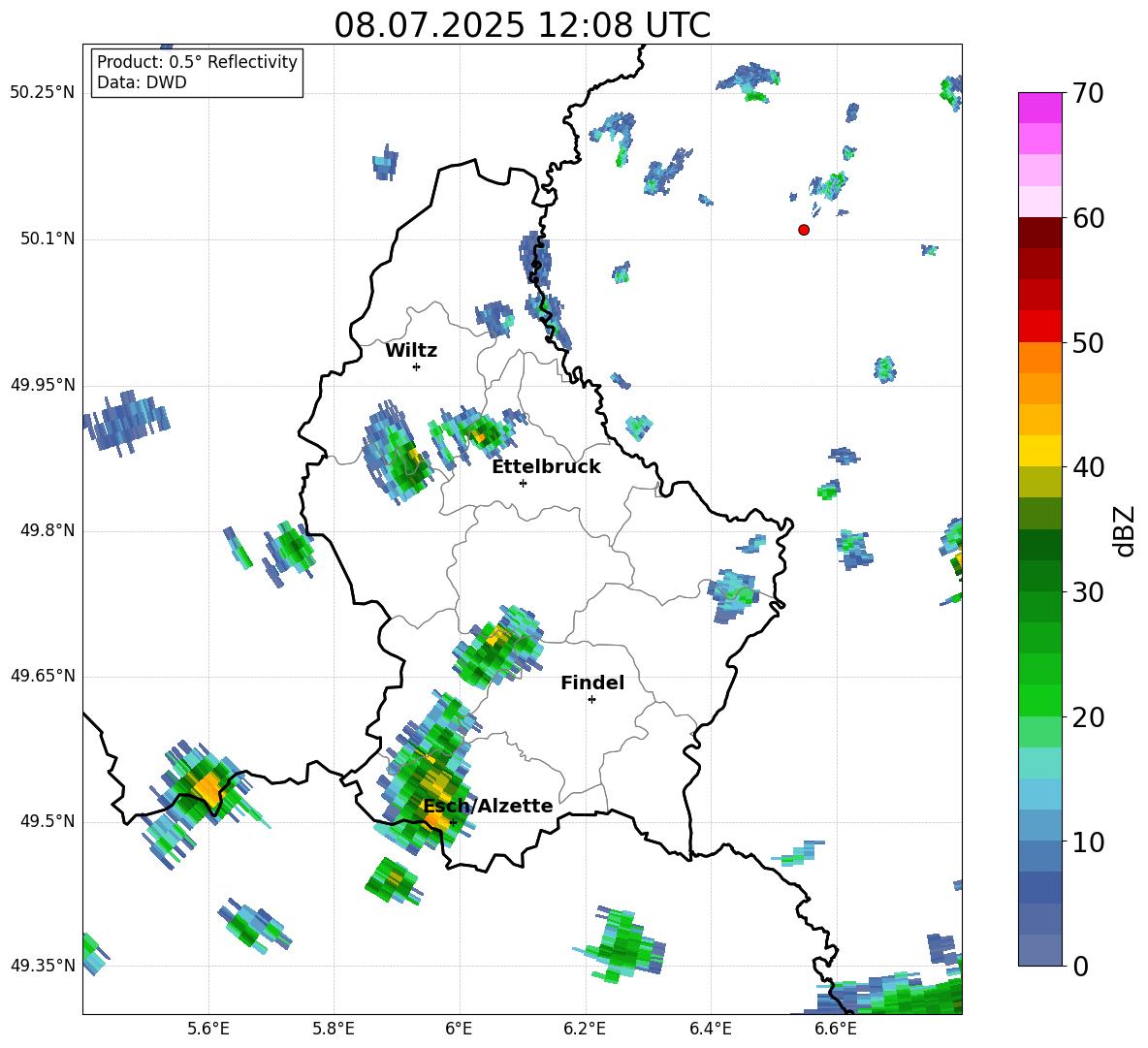Select the Esch/Alzette city label
The height and width of the screenshot is (1048, 1148).
pos(489,806)
